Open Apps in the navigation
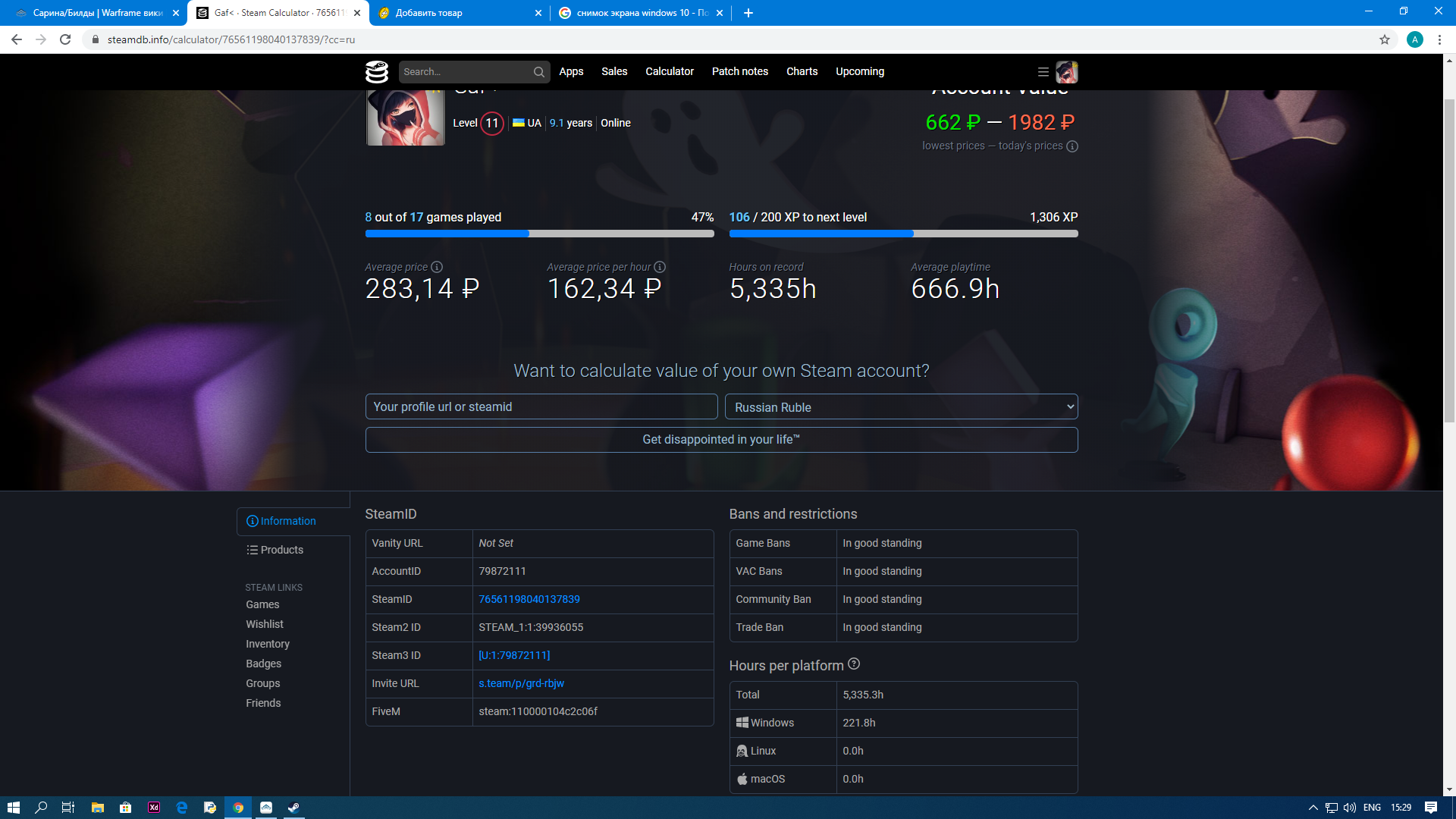 [x=571, y=71]
